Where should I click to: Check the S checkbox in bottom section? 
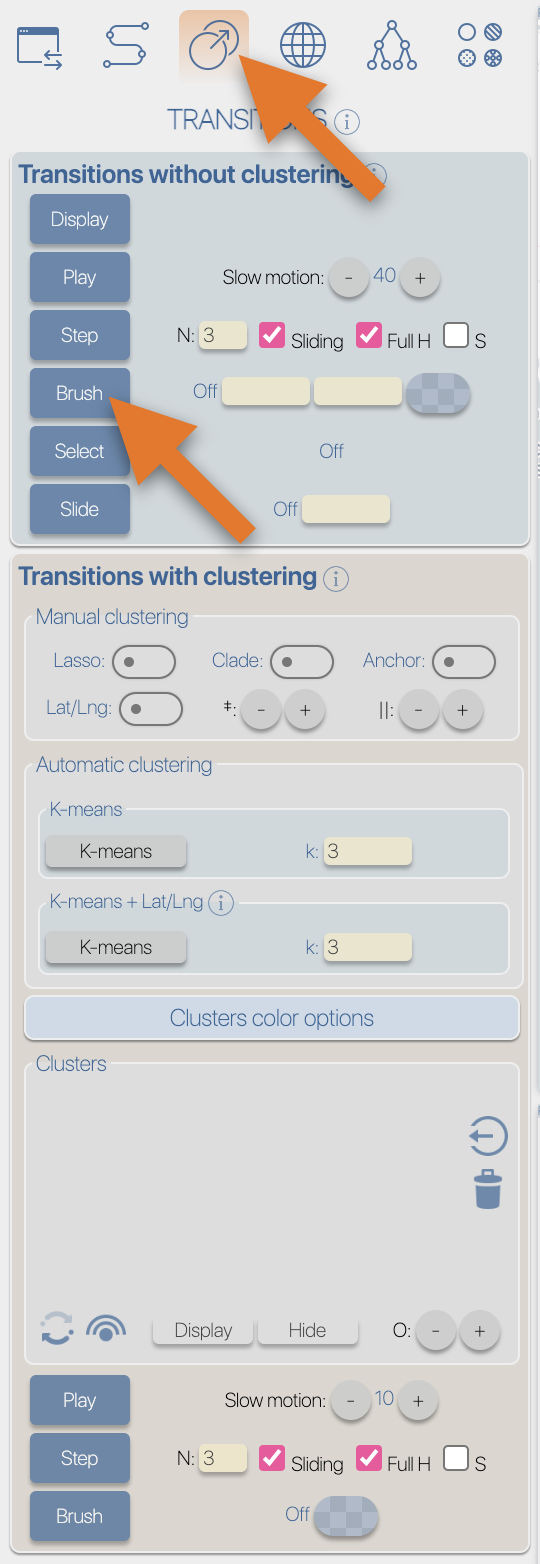(x=456, y=1459)
